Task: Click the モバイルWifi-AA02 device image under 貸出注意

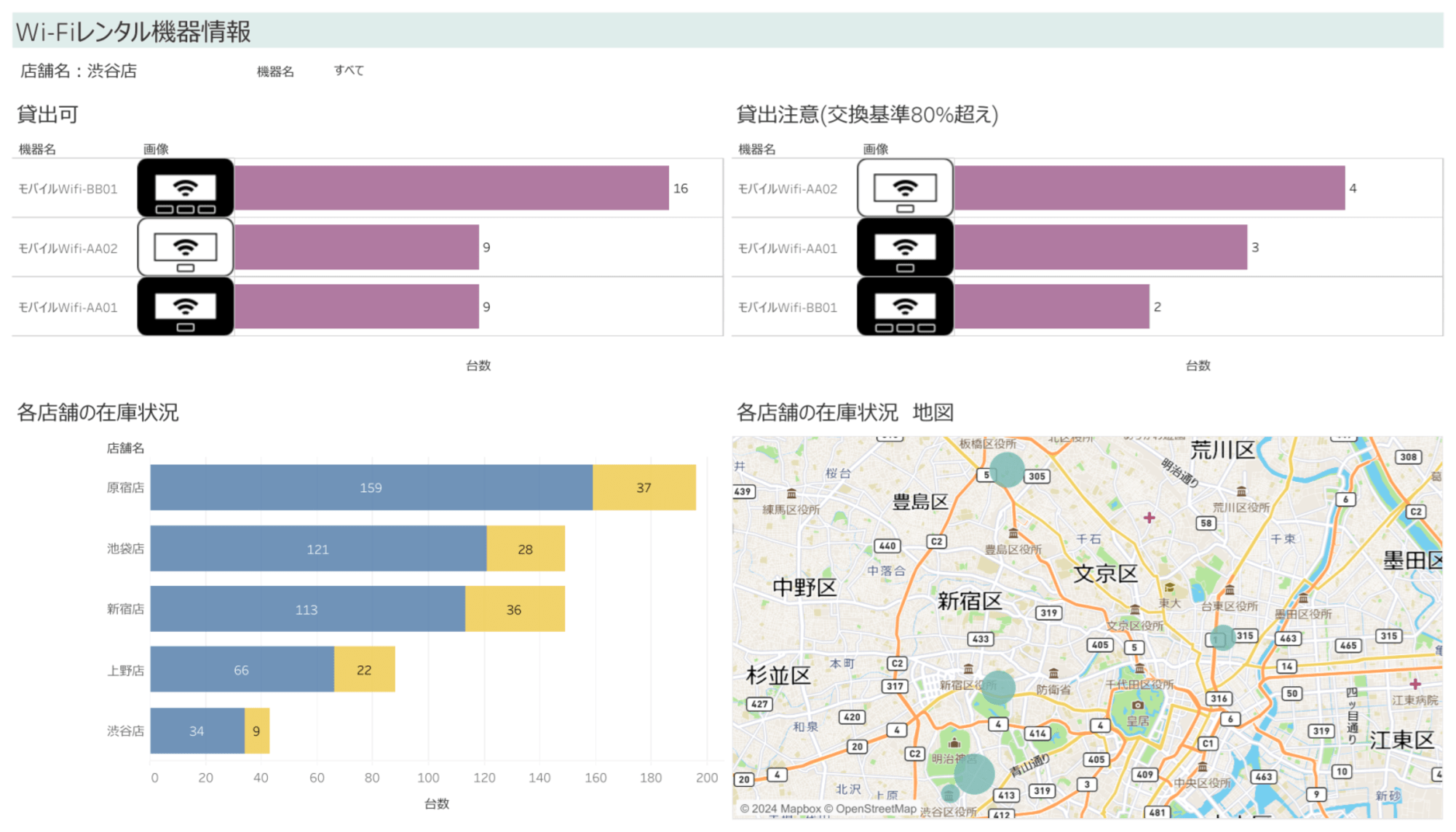Action: click(x=905, y=188)
